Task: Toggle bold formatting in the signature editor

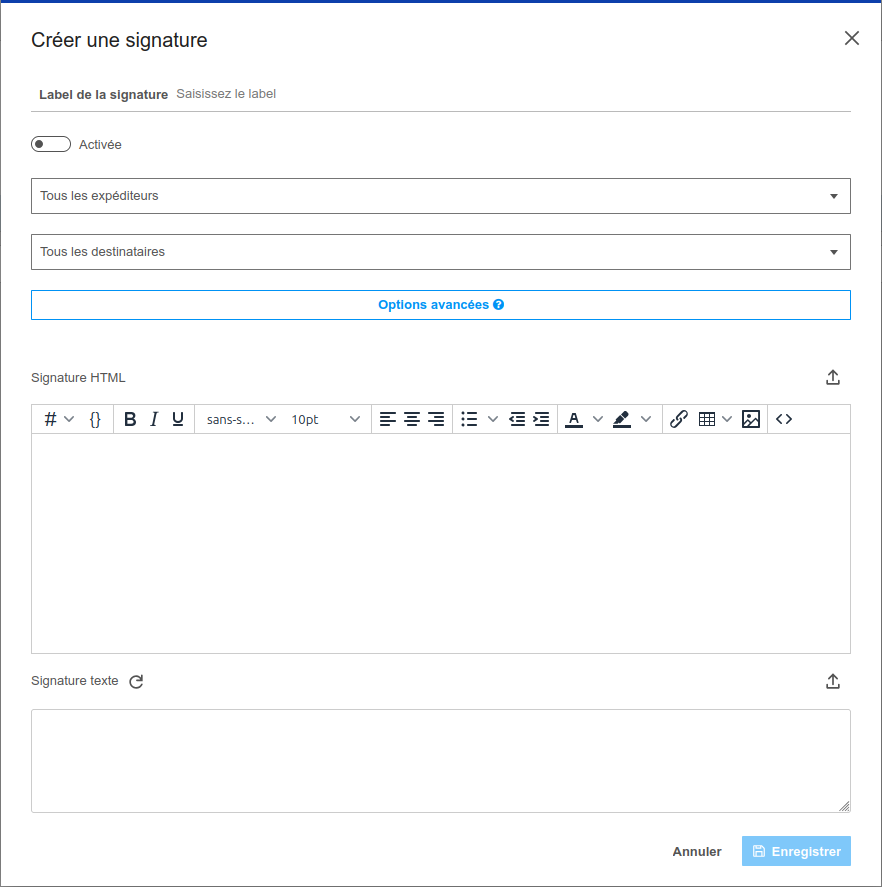Action: [130, 420]
